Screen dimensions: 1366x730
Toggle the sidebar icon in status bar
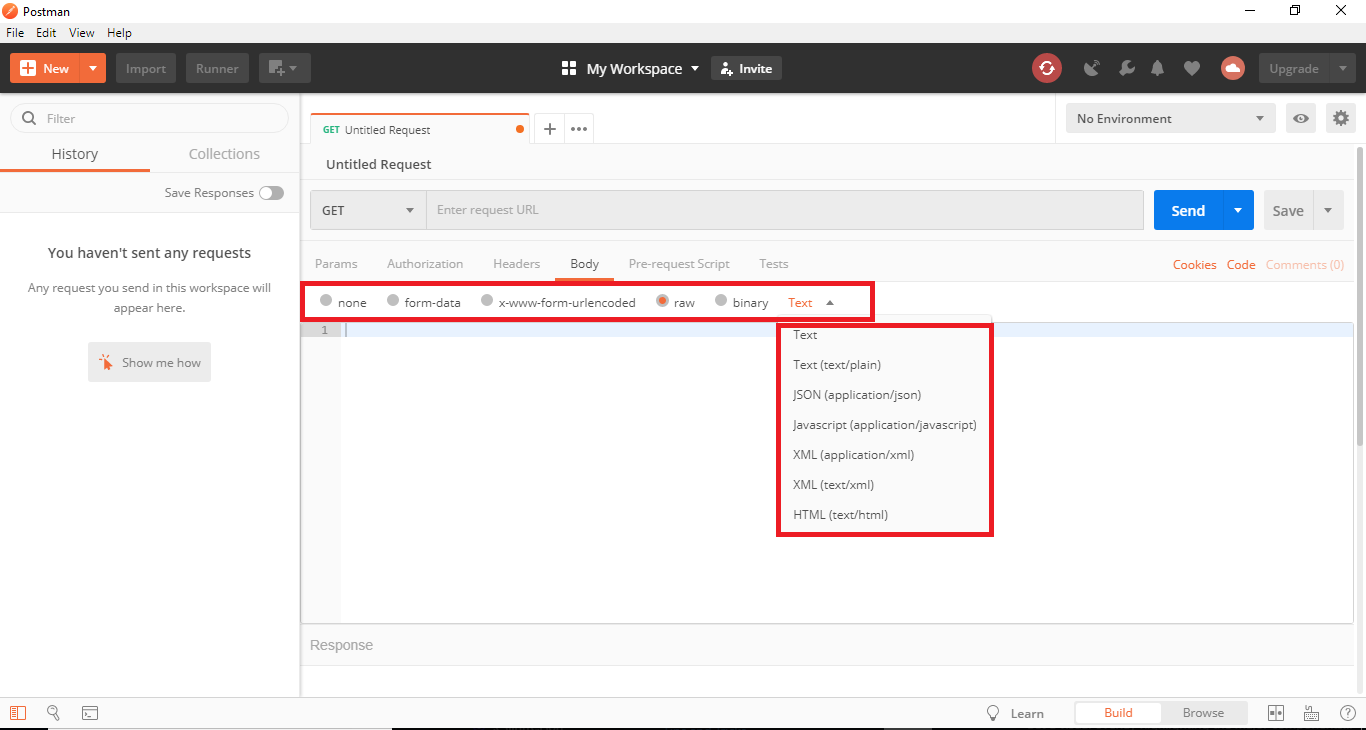pyautogui.click(x=18, y=713)
